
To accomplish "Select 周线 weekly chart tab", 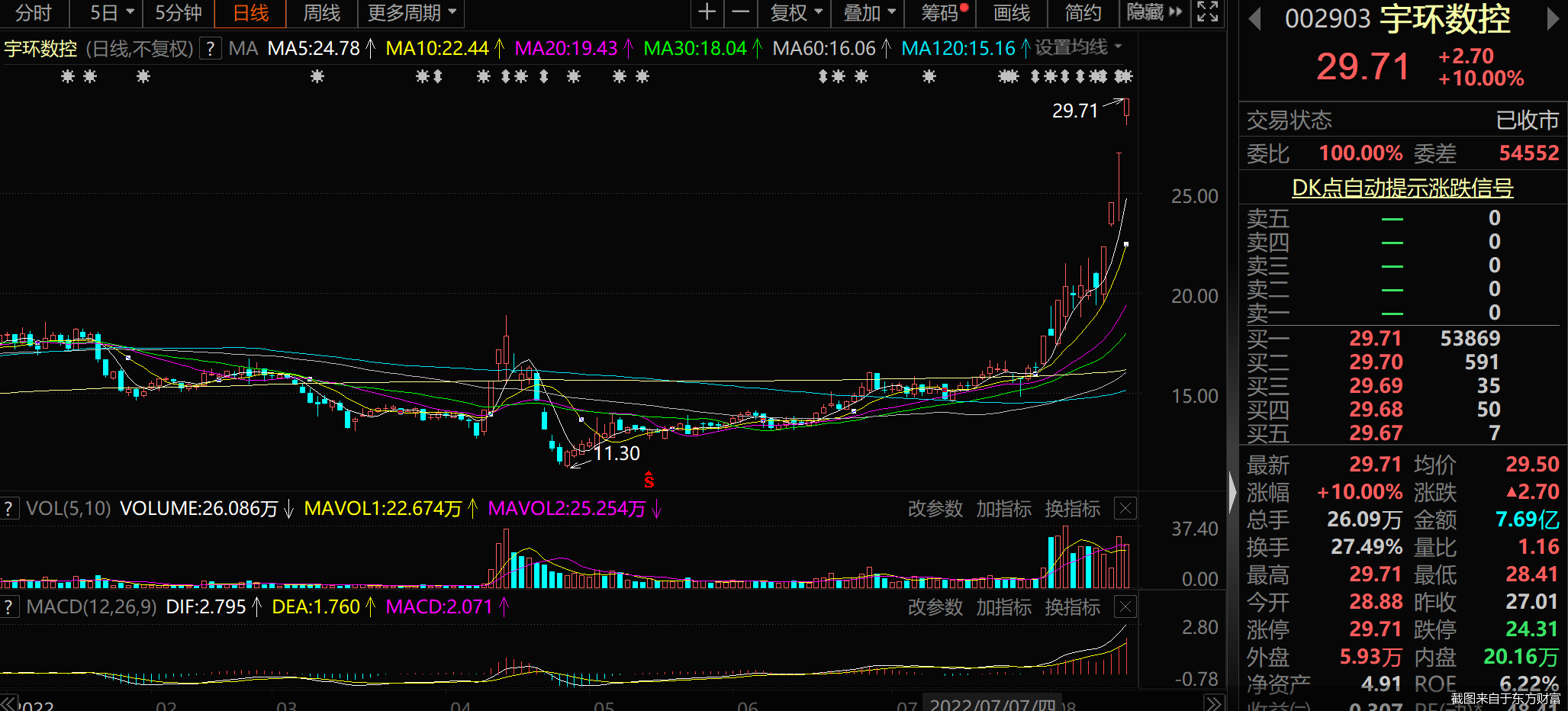I will pyautogui.click(x=321, y=13).
